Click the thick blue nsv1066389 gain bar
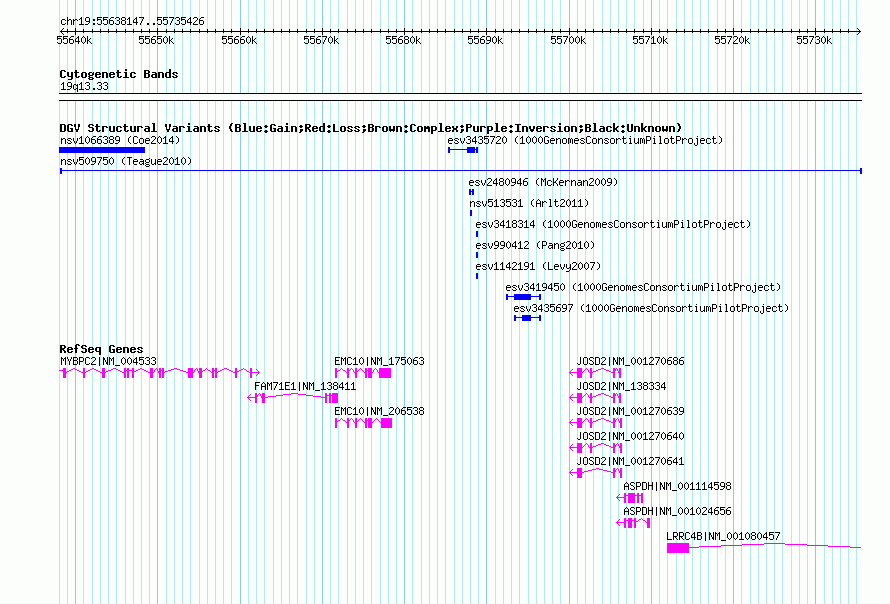Image resolution: width=890 pixels, height=604 pixels. pyautogui.click(x=102, y=150)
